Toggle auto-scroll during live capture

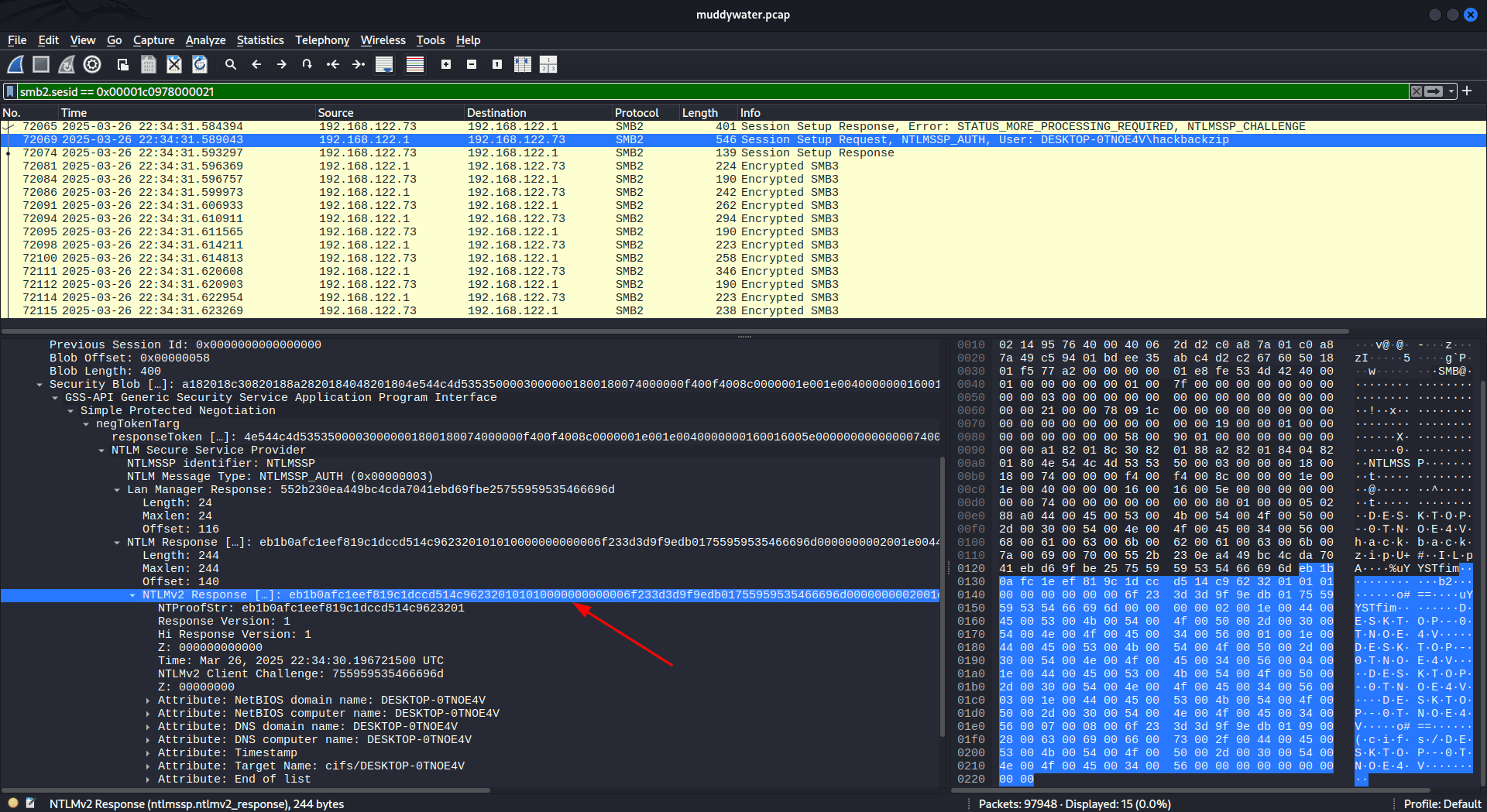(384, 64)
